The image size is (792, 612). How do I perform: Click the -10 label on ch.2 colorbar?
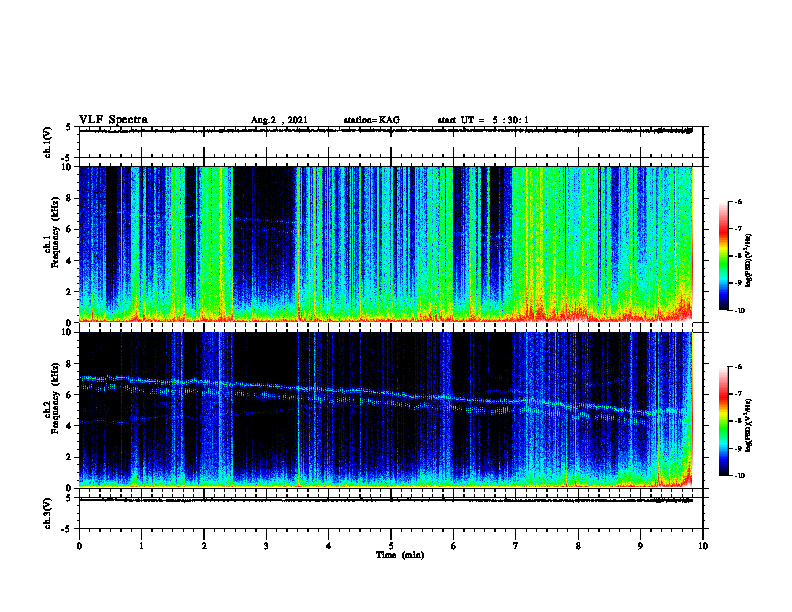pyautogui.click(x=739, y=475)
